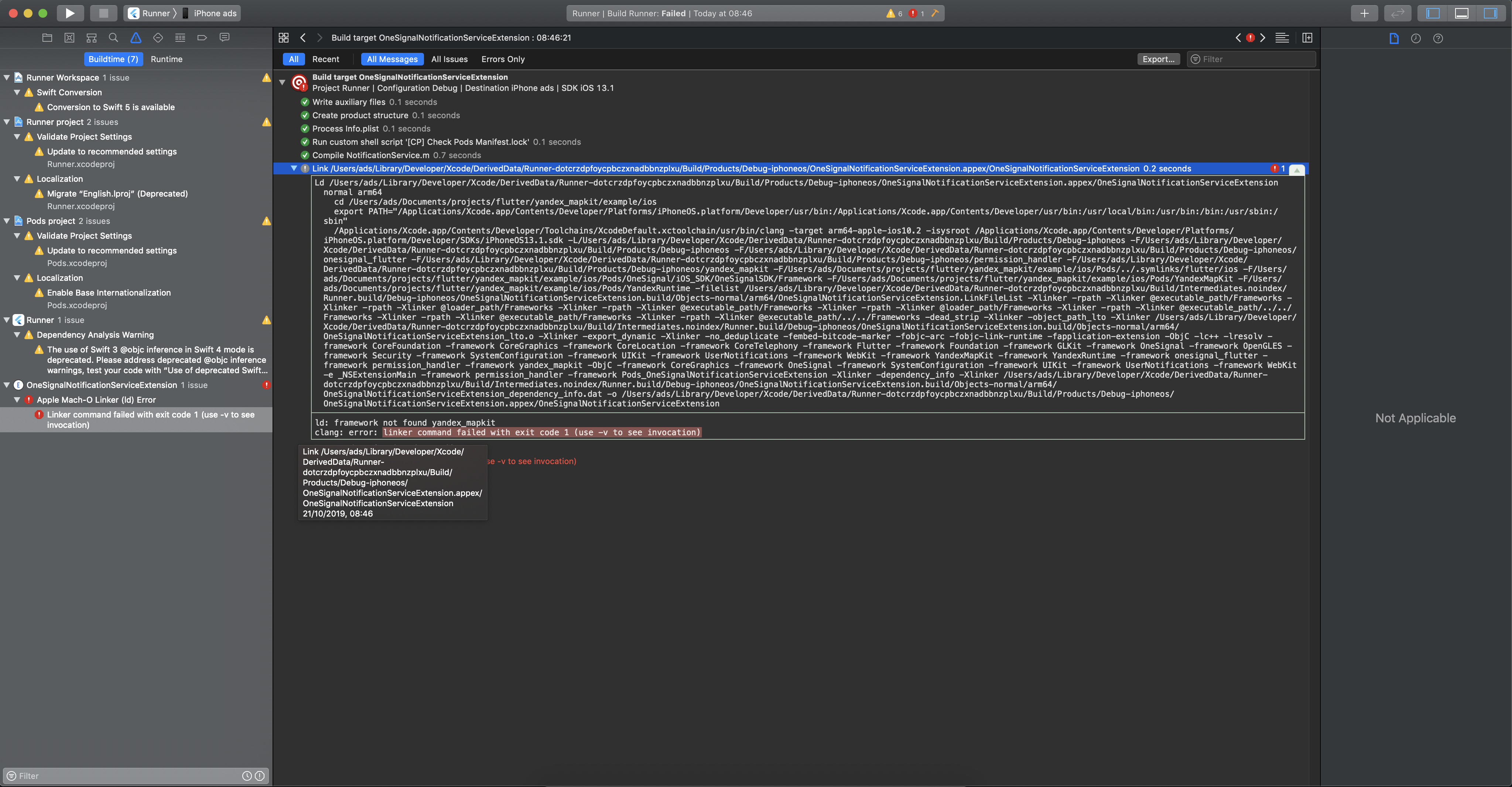Open the Breakpoint navigator icon
Screen dimensions: 1512x787
pyautogui.click(x=202, y=38)
